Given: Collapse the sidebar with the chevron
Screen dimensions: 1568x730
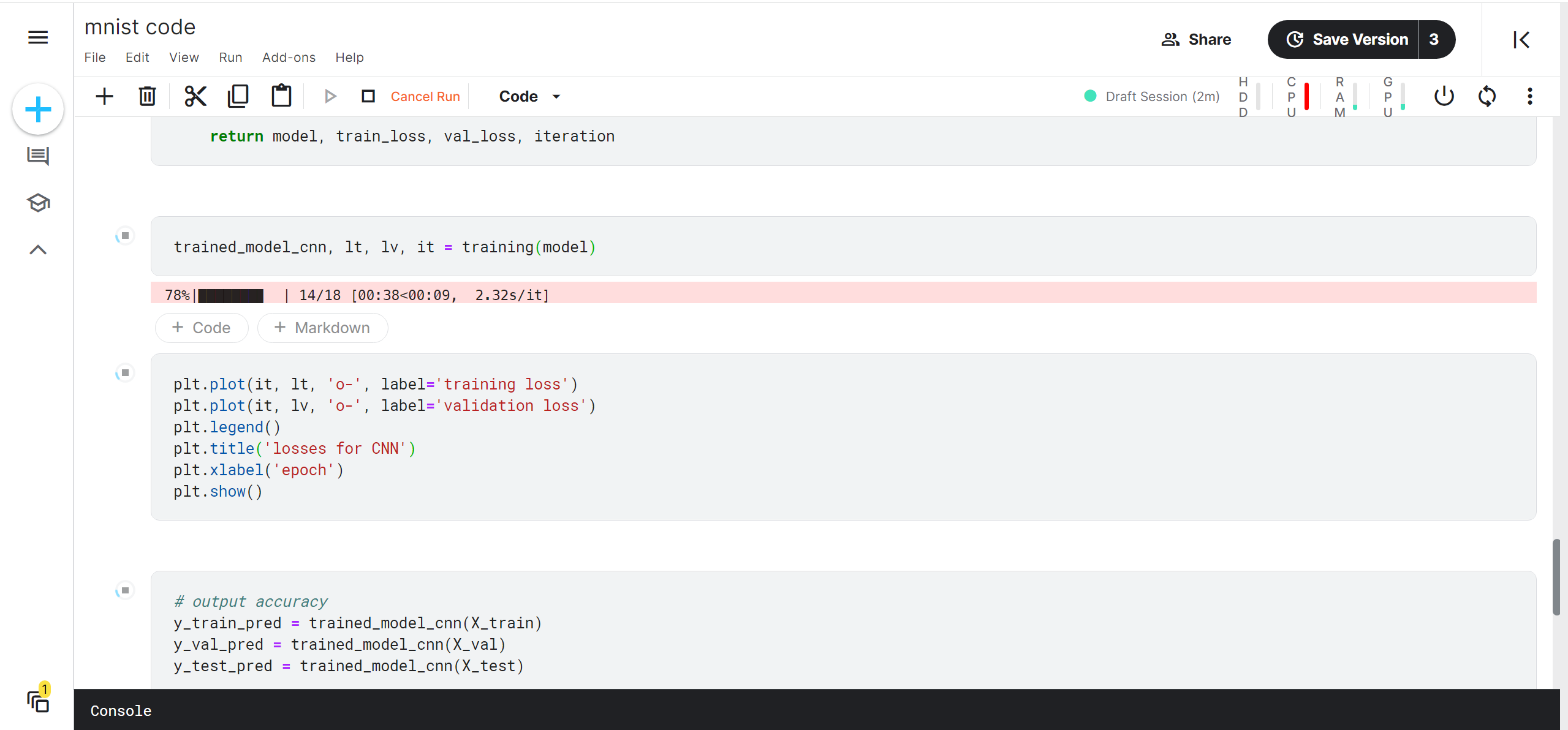Looking at the screenshot, I should click(x=38, y=249).
